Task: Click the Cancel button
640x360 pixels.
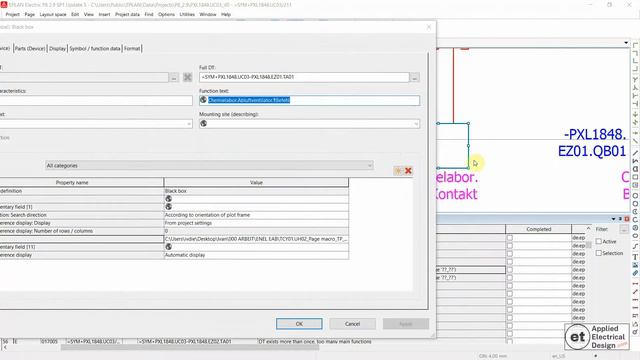Action: [x=352, y=324]
